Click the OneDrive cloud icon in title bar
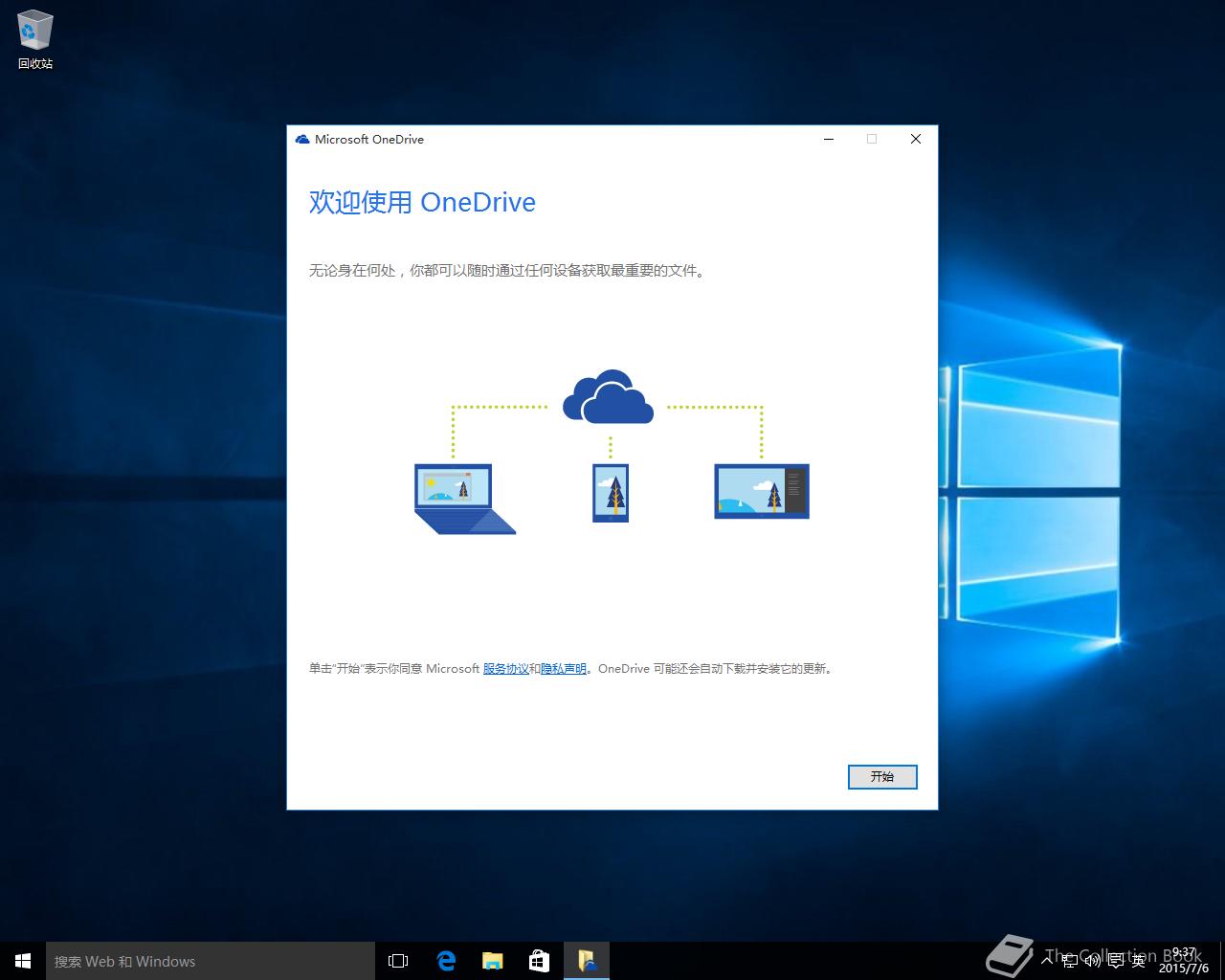1225x980 pixels. coord(302,140)
